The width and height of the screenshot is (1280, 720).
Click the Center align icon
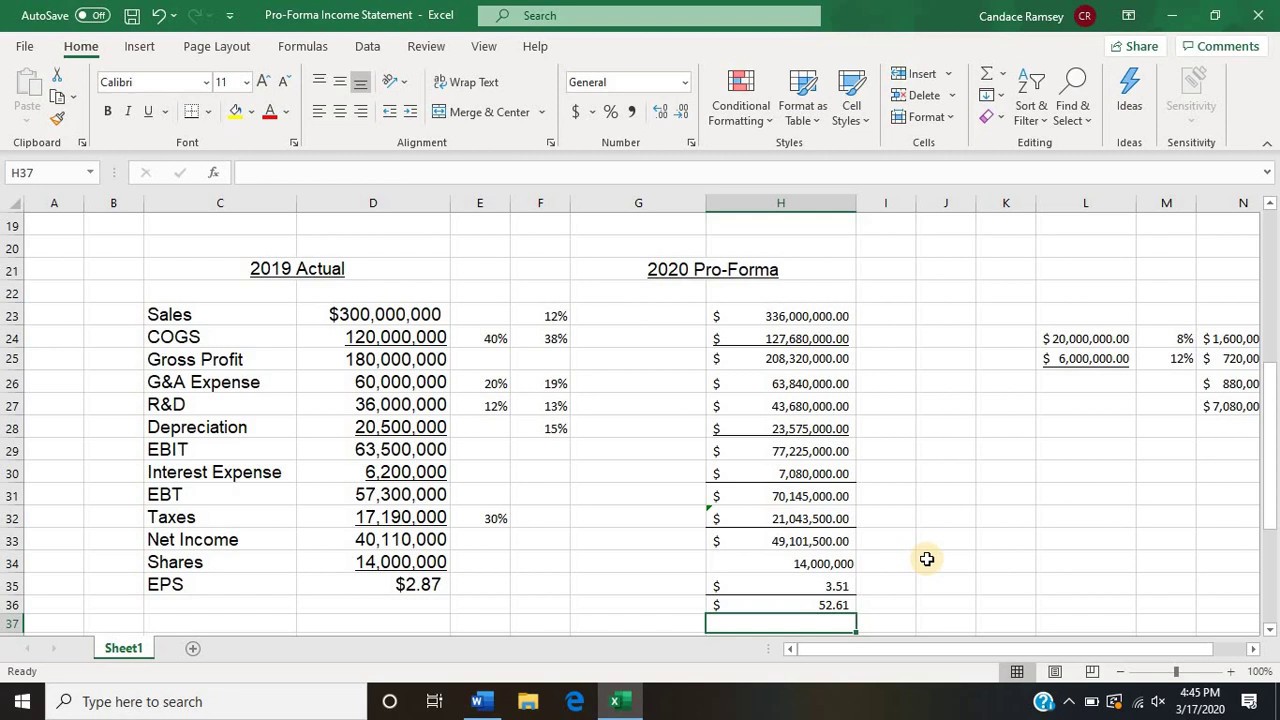pos(340,112)
